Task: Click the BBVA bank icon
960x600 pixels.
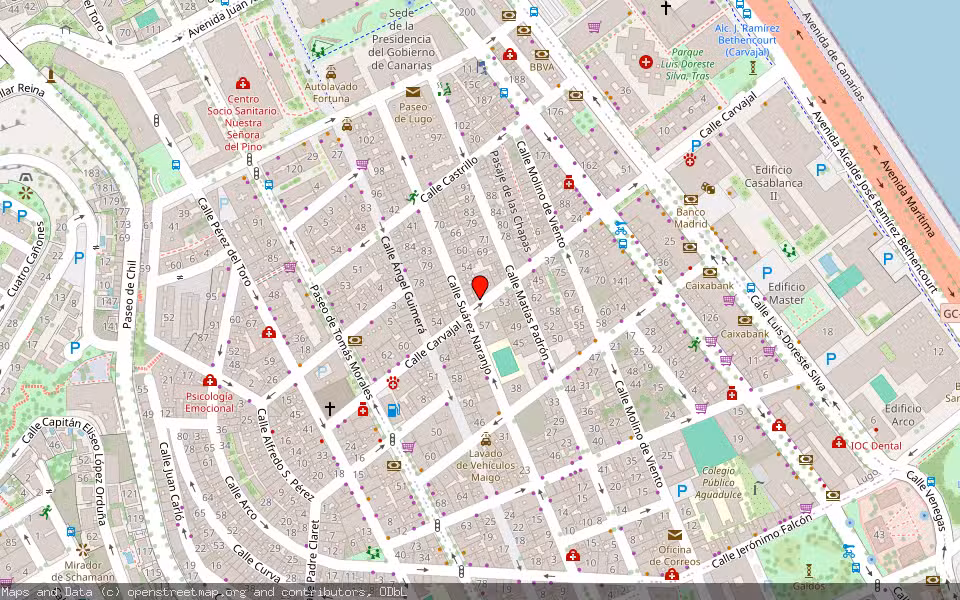Action: (x=542, y=53)
